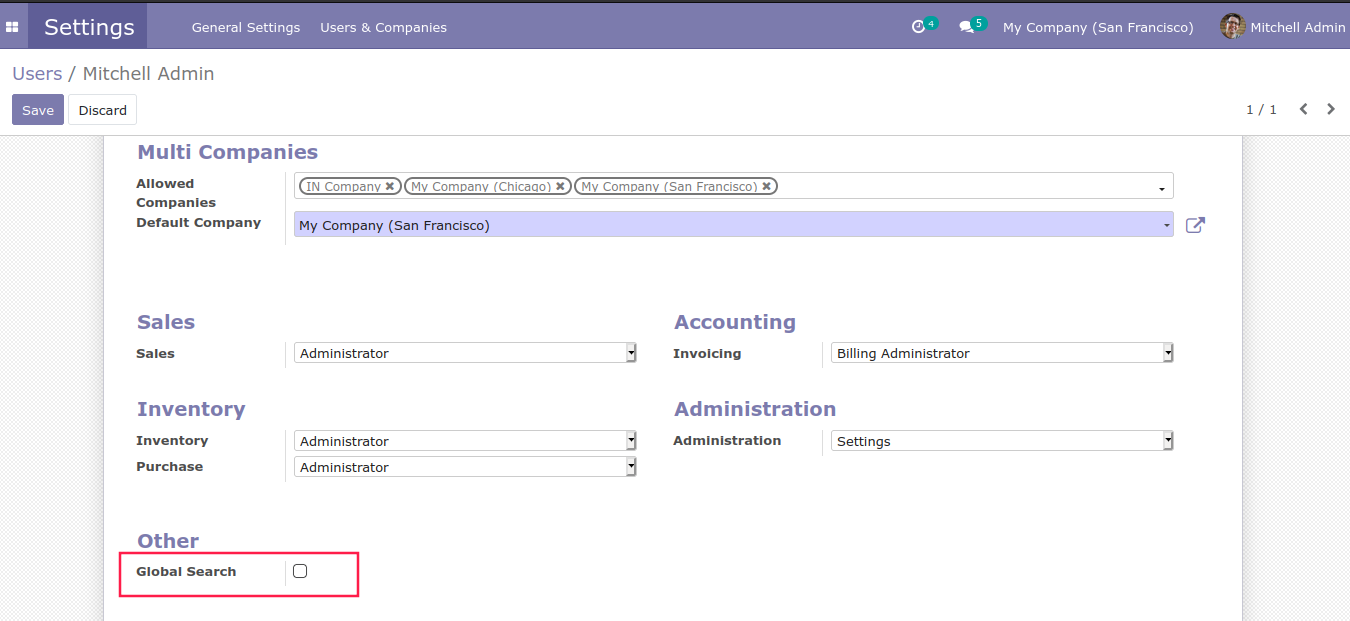This screenshot has height=621, width=1350.
Task: Open the Inventory access dropdown
Action: (465, 441)
